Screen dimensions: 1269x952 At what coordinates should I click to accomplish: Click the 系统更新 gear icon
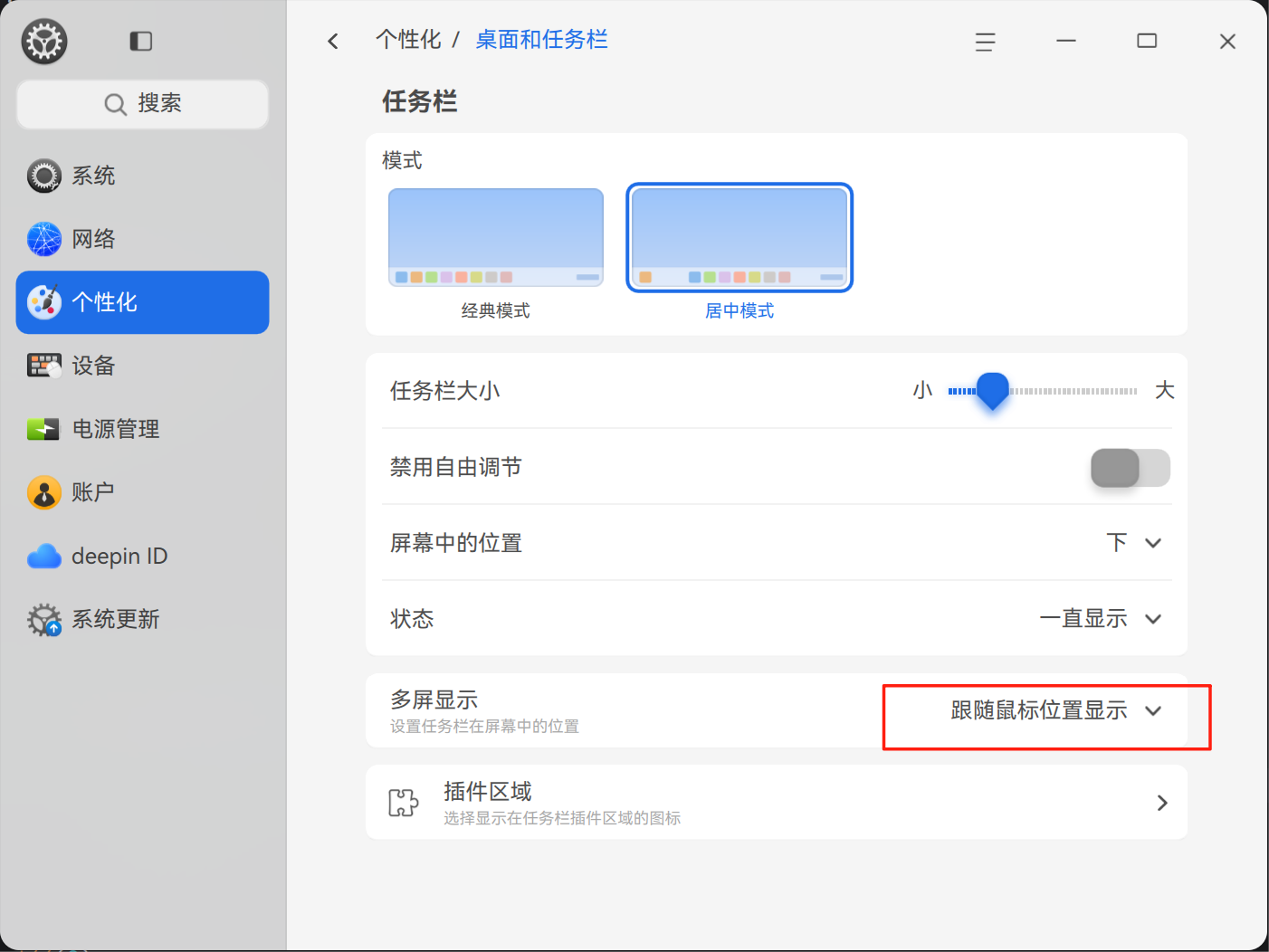(44, 620)
